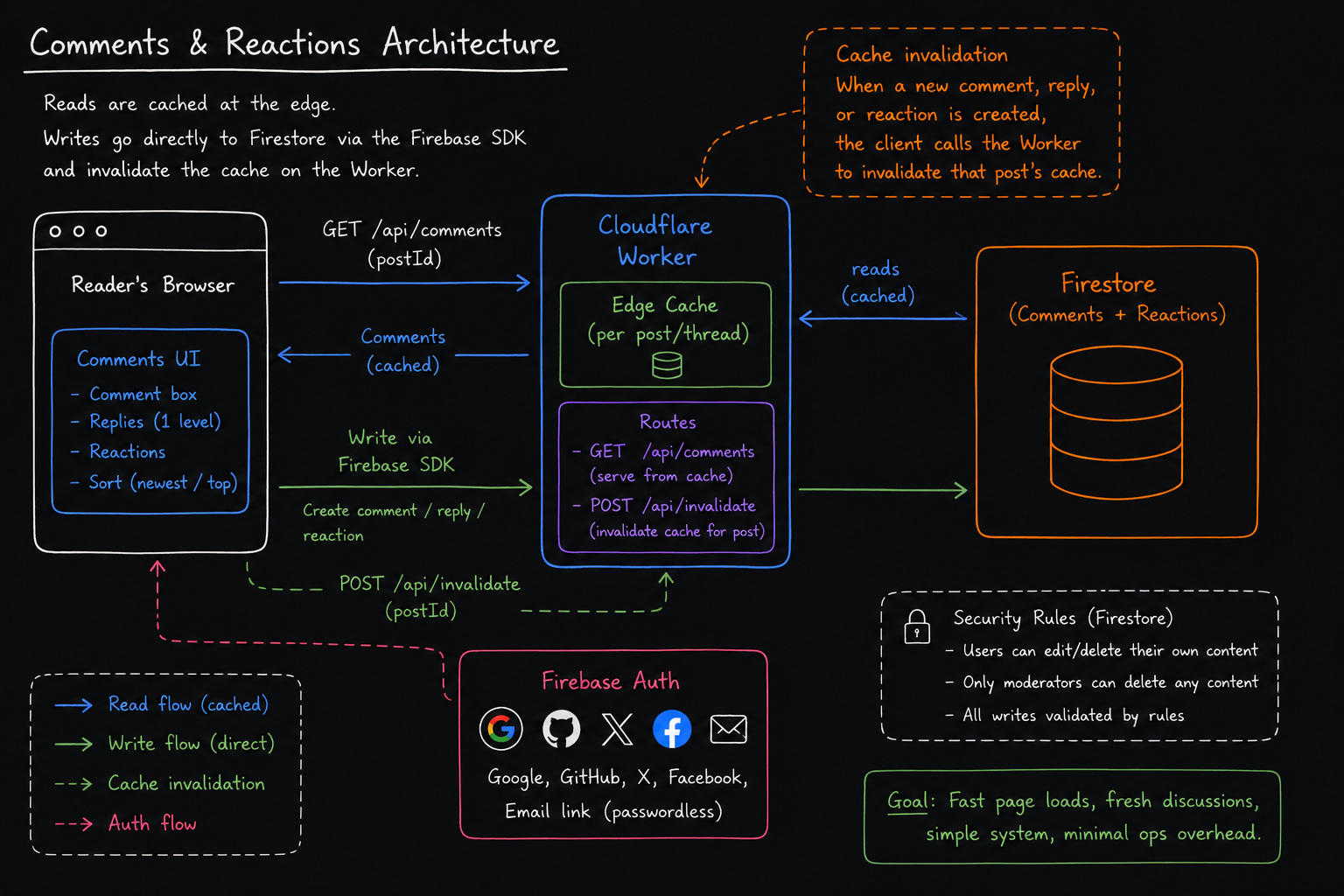Select the 'Comments & Reactions Architecture' title
The height and width of the screenshot is (896, 1344).
[294, 43]
